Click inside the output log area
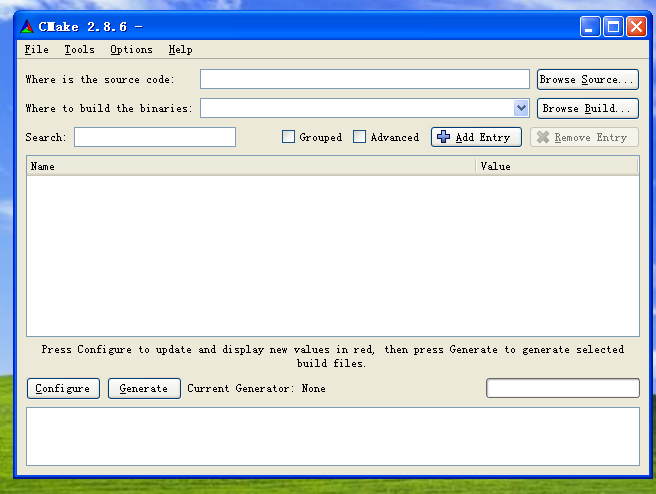 333,436
